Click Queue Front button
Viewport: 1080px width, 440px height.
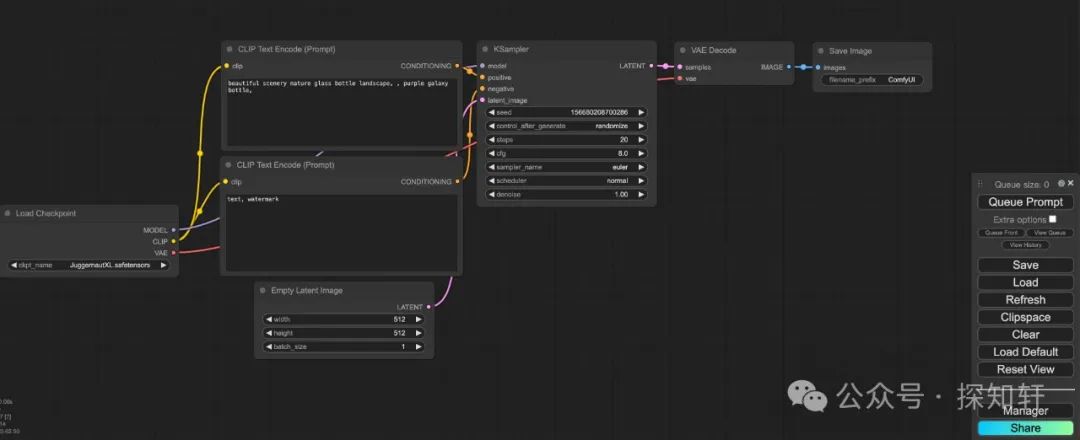pyautogui.click(x=1001, y=233)
